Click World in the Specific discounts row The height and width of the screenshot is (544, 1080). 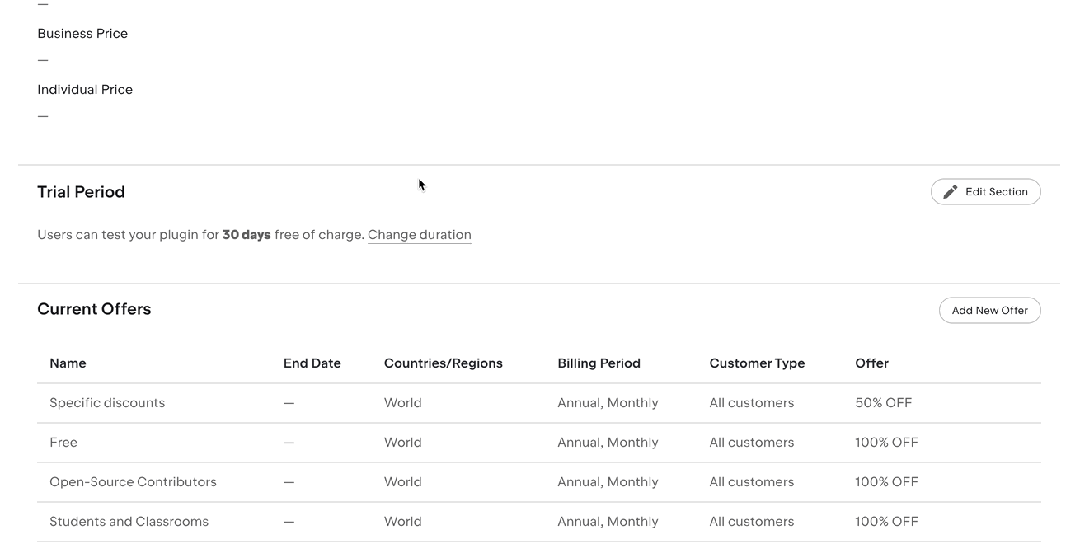point(402,403)
